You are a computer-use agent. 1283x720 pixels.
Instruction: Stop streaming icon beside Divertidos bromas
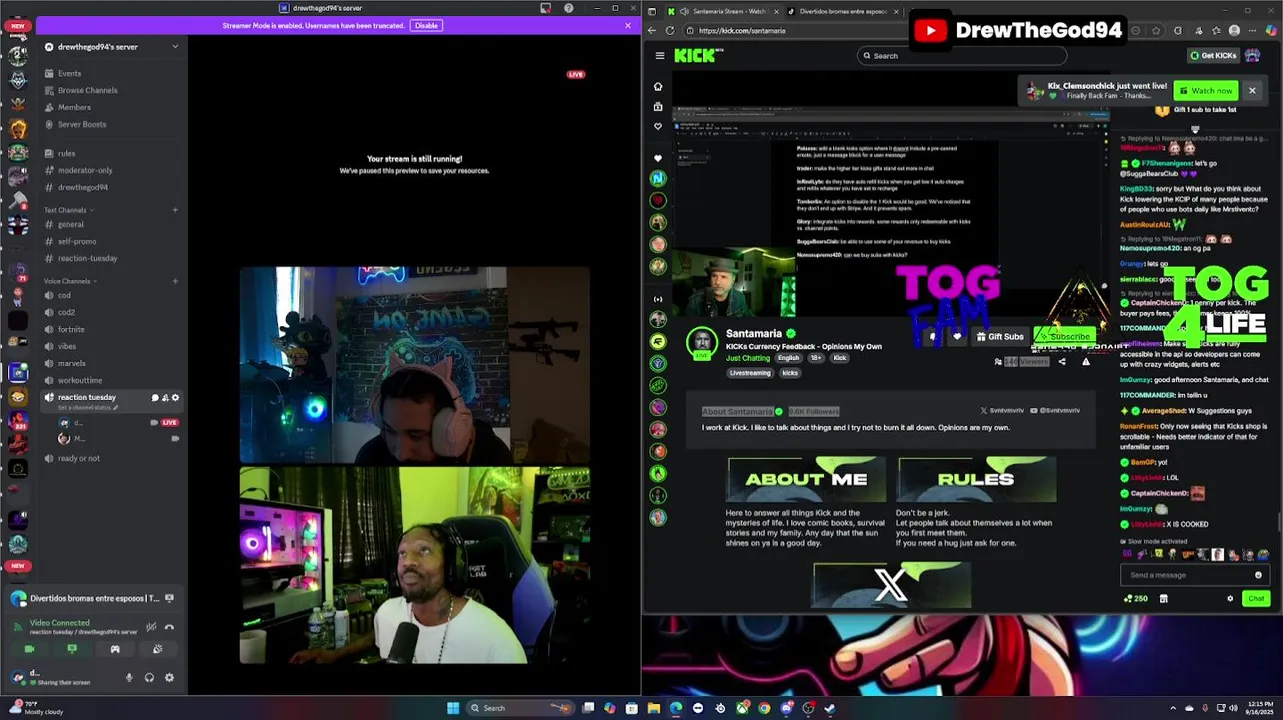[169, 598]
